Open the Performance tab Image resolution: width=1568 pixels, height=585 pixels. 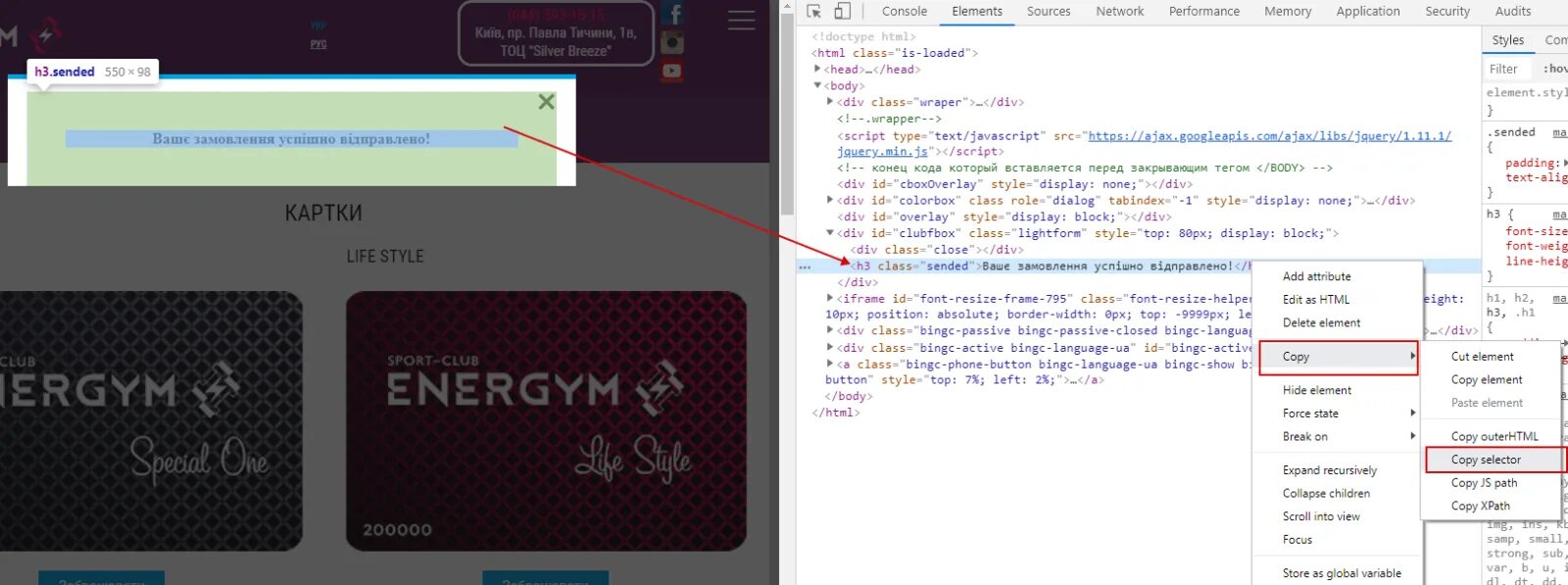(x=1204, y=12)
